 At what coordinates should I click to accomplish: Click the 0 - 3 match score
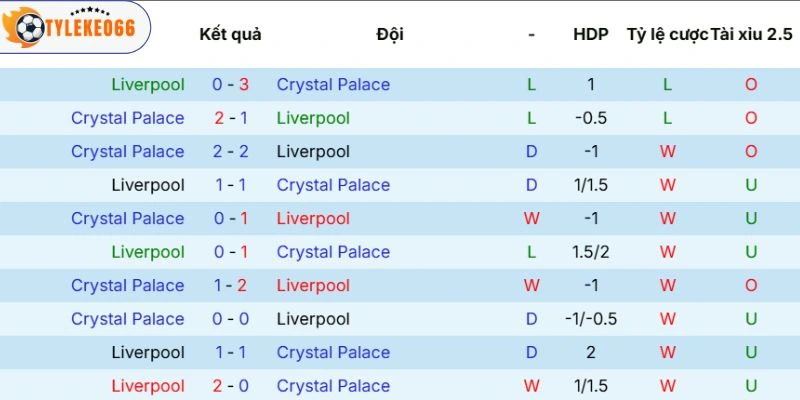pyautogui.click(x=230, y=85)
